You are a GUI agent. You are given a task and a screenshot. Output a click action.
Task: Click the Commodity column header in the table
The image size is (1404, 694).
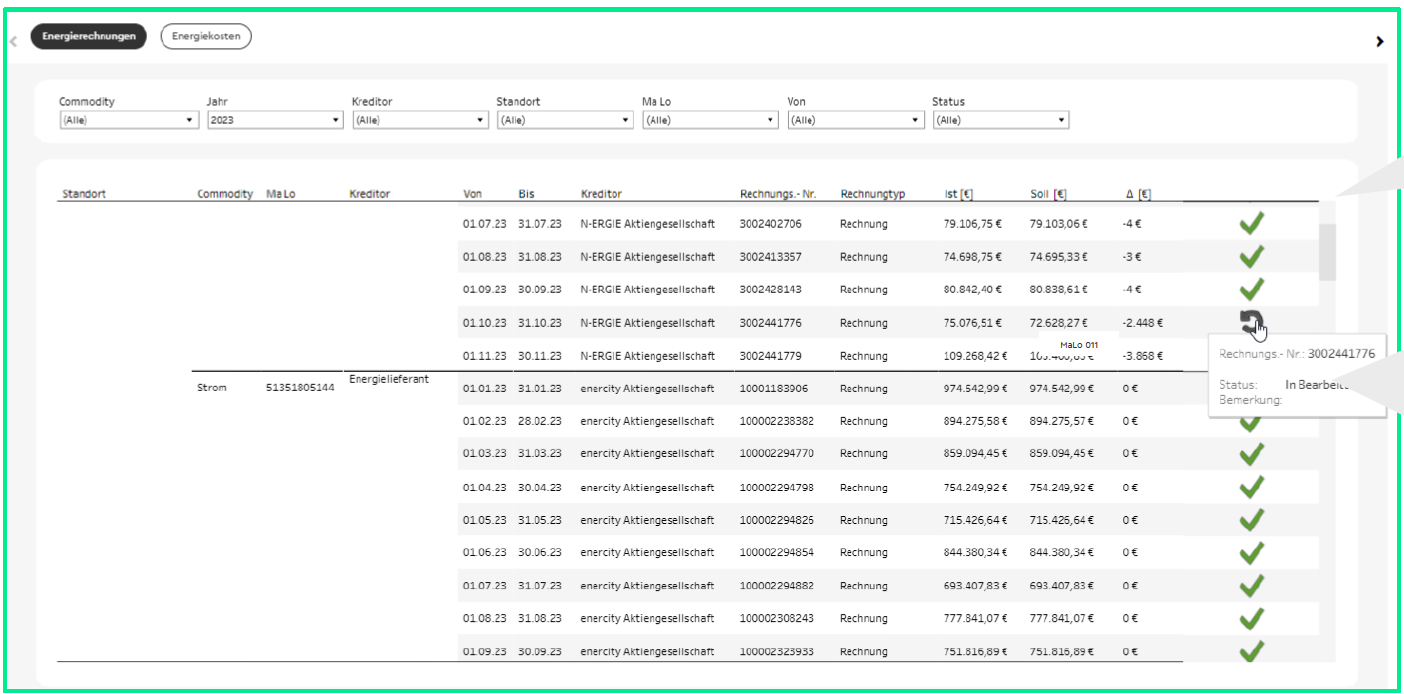pos(225,194)
